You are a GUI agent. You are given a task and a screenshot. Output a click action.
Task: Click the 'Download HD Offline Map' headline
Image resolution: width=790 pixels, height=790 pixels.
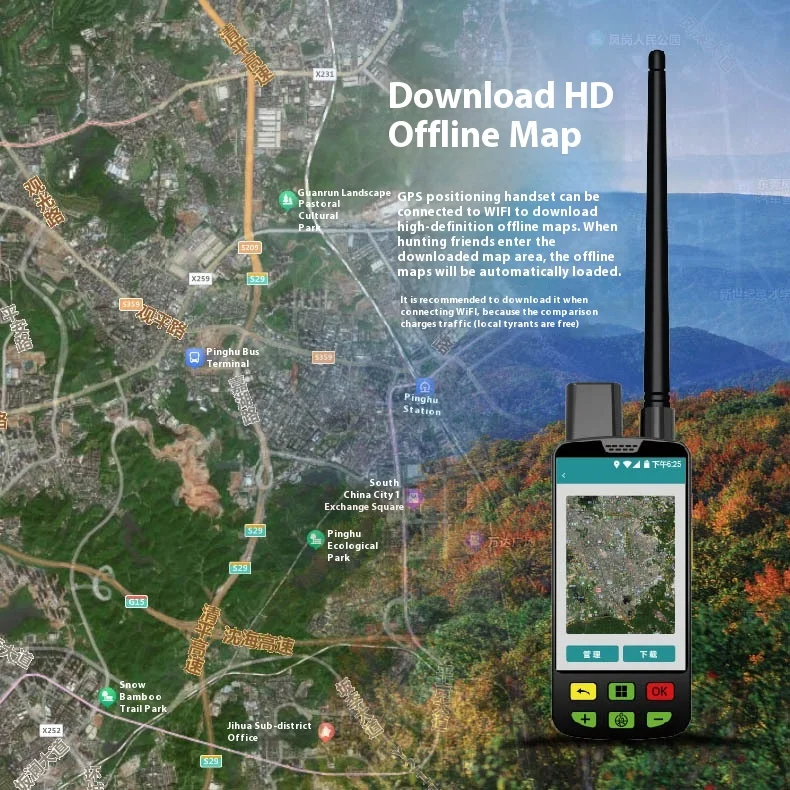pyautogui.click(x=501, y=115)
